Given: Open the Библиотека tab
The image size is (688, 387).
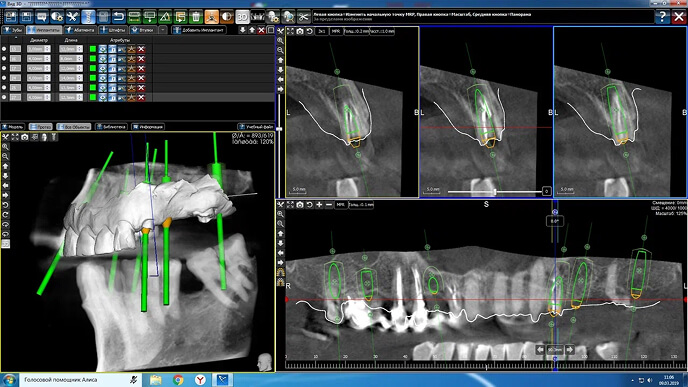Looking at the screenshot, I should 111,126.
